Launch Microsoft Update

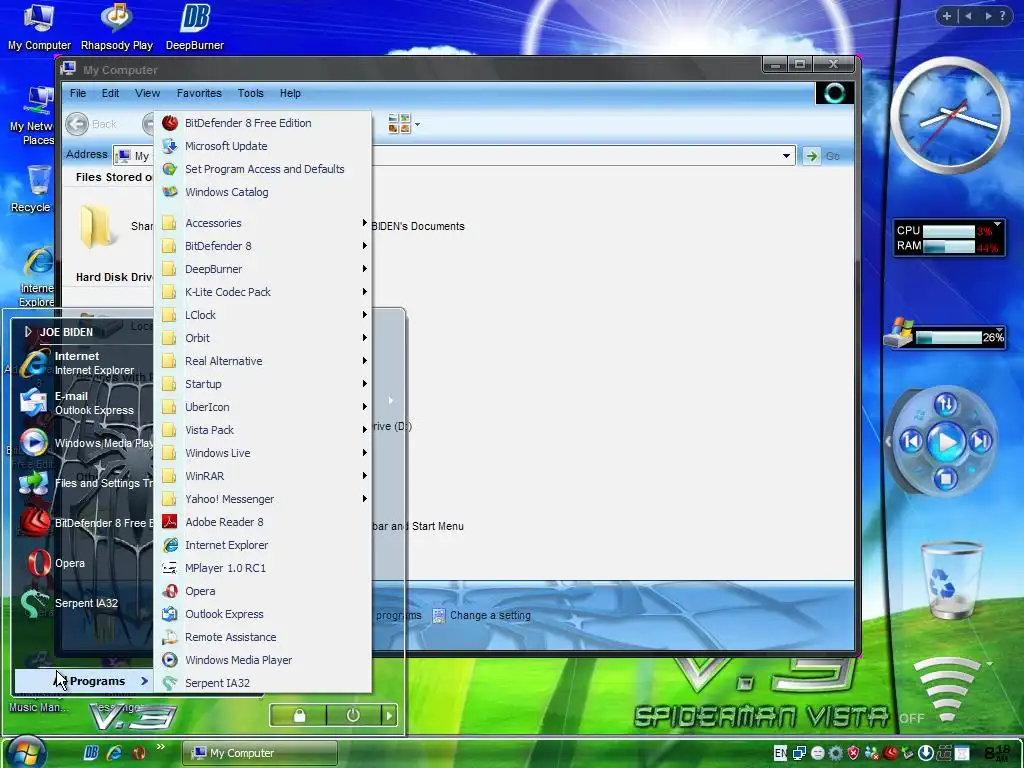[263, 146]
